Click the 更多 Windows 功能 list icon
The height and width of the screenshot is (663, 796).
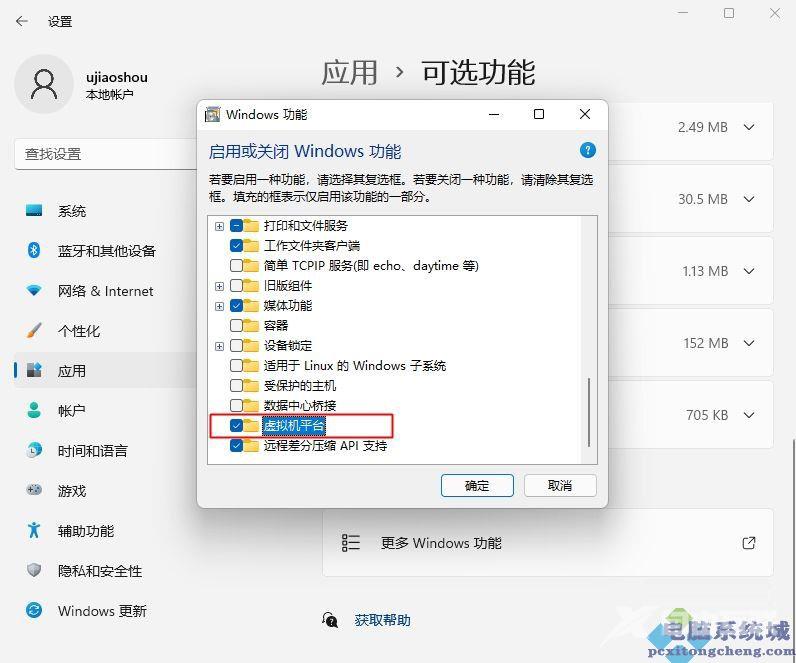pyautogui.click(x=351, y=543)
